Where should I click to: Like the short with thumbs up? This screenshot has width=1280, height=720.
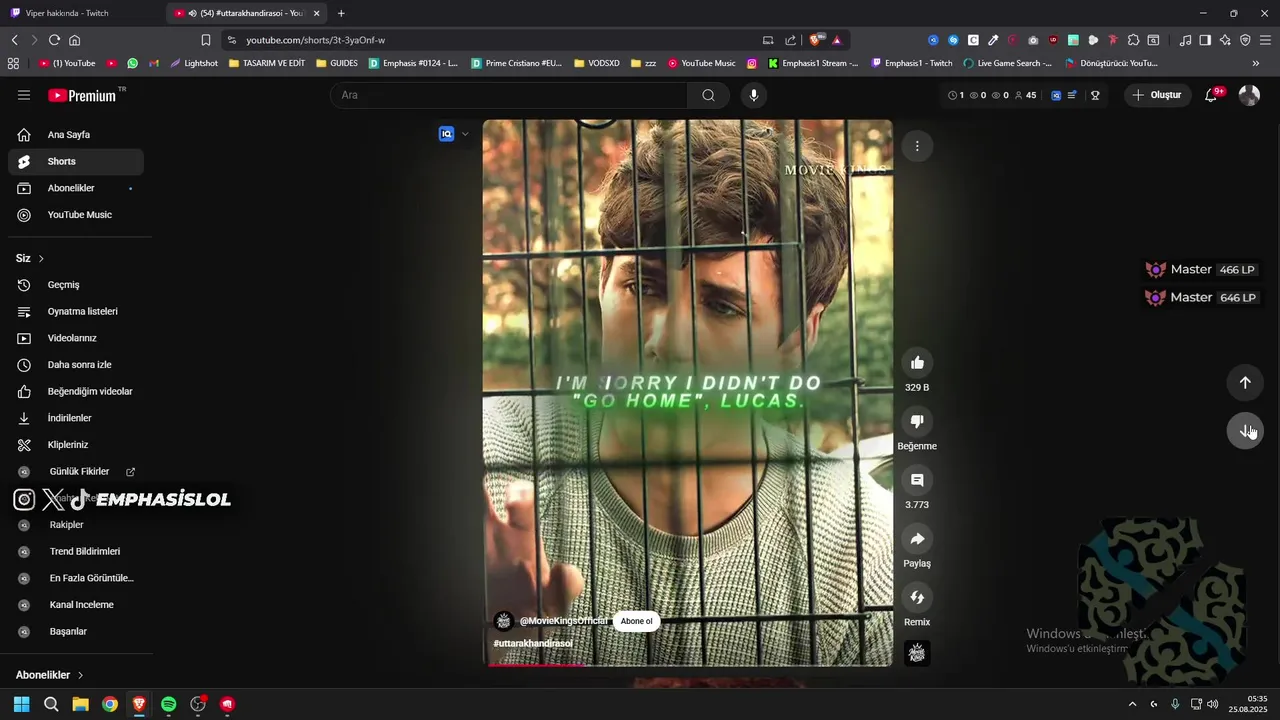[917, 362]
